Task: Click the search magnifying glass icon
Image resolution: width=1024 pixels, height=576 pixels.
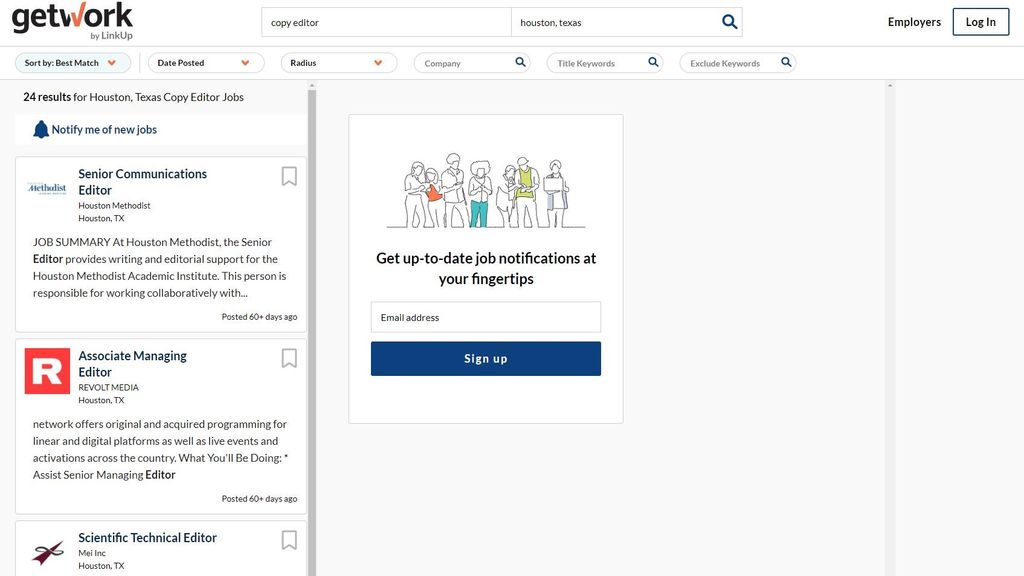Action: pos(729,21)
